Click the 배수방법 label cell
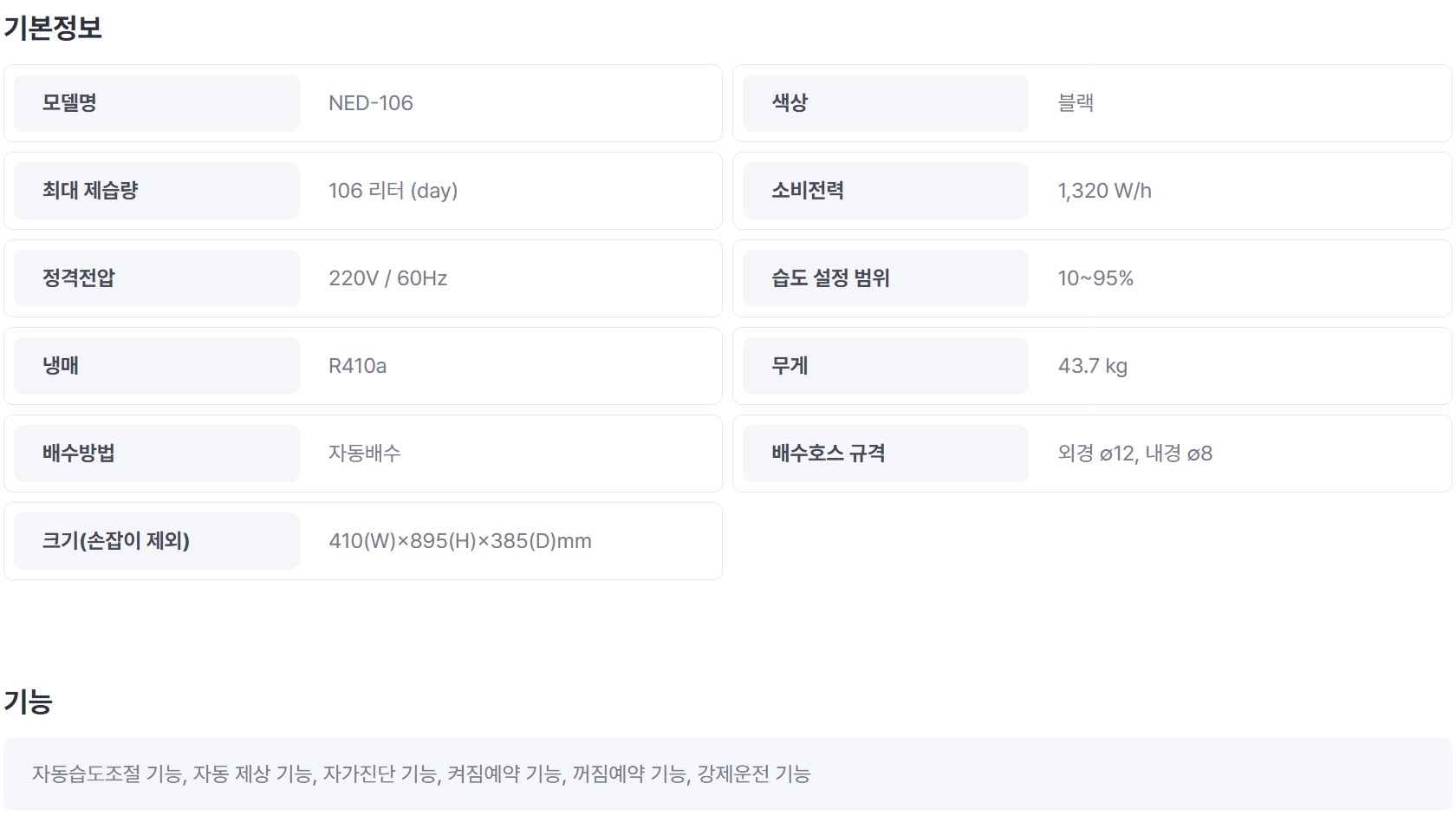The image size is (1456, 816). 156,454
